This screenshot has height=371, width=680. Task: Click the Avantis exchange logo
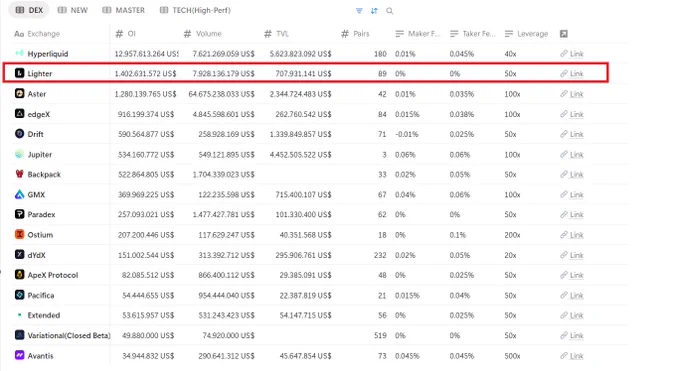(20, 355)
